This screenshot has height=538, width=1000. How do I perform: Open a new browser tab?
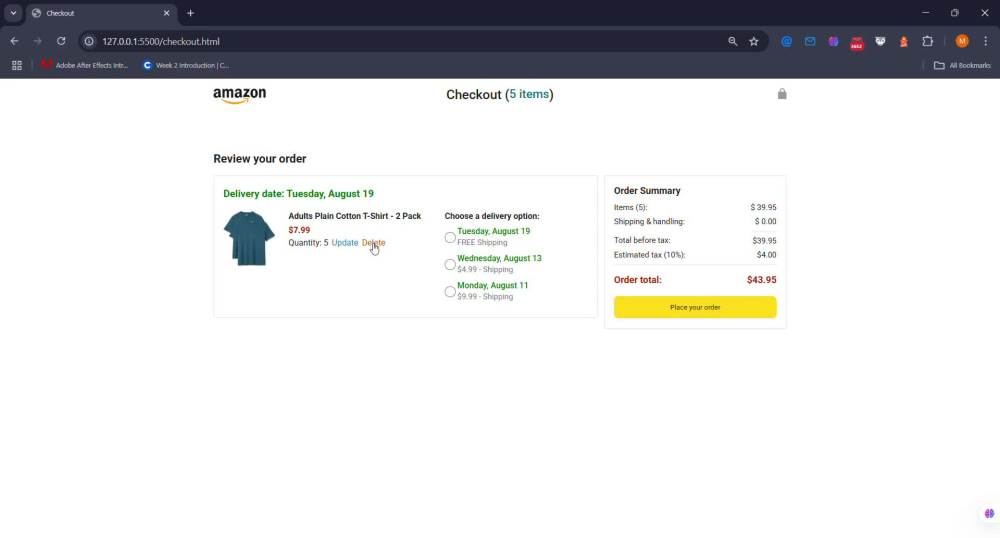tap(191, 13)
